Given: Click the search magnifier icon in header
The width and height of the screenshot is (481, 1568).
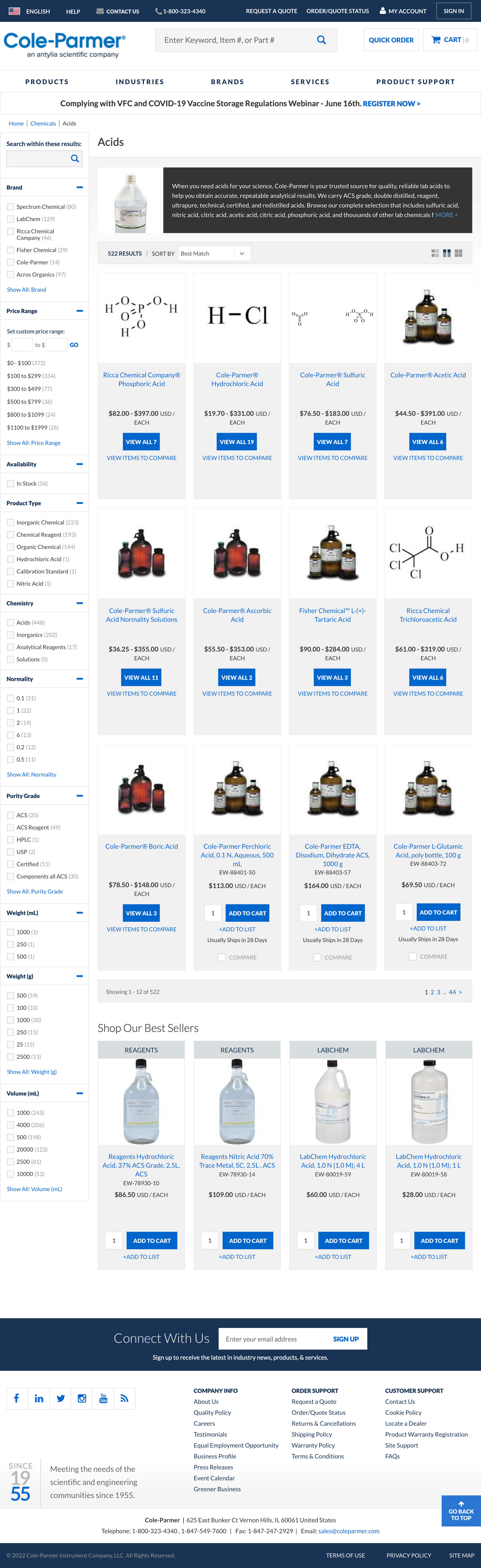Looking at the screenshot, I should [321, 40].
